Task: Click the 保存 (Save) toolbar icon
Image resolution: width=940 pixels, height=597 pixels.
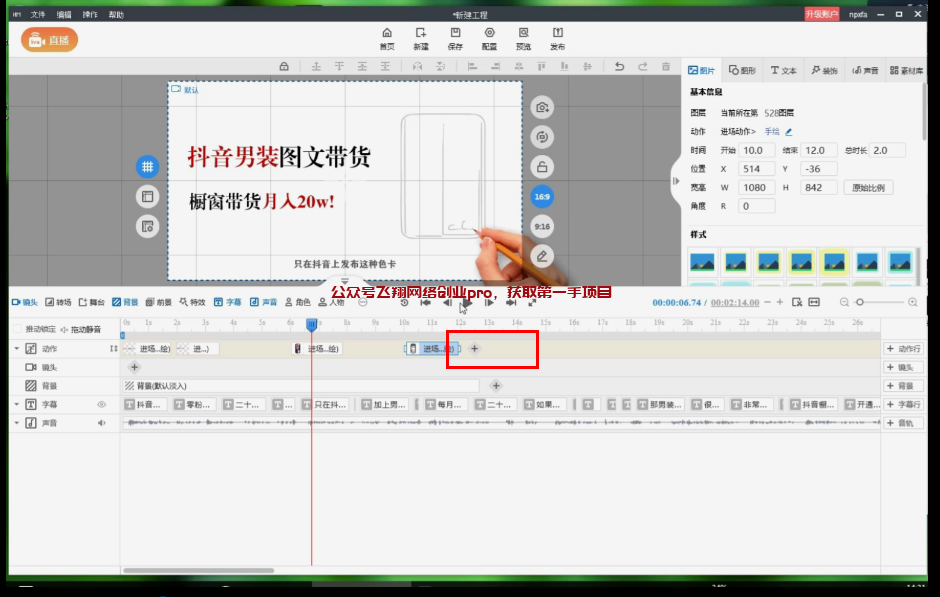Action: coord(455,38)
